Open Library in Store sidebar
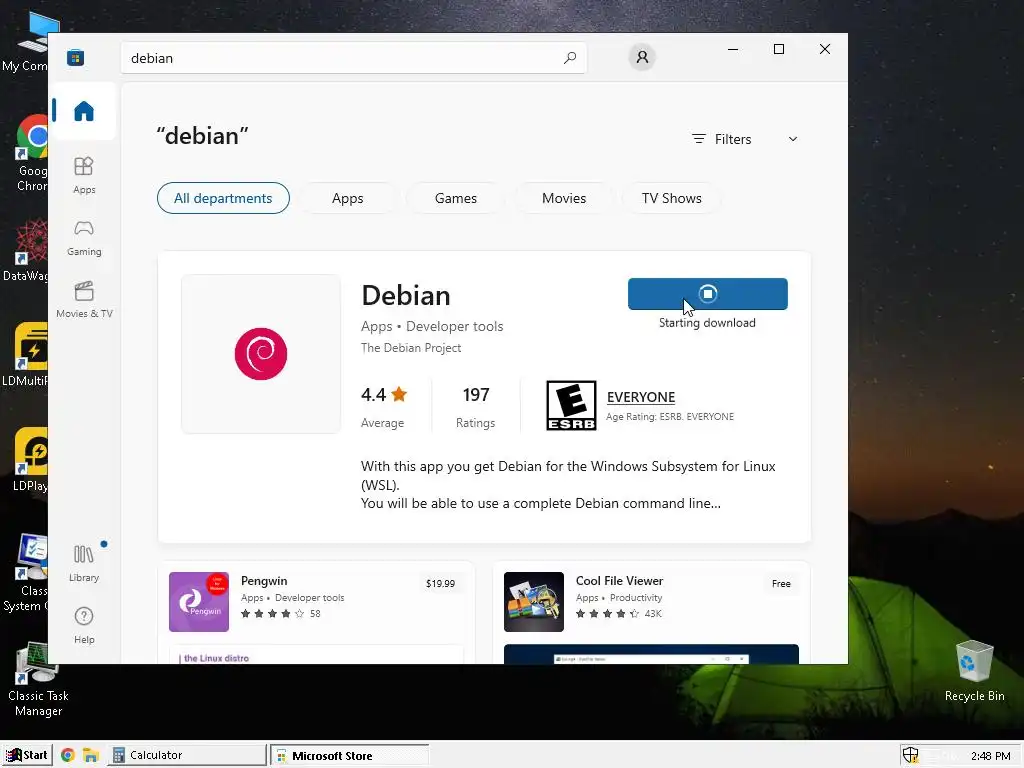Image resolution: width=1024 pixels, height=768 pixels. point(84,563)
